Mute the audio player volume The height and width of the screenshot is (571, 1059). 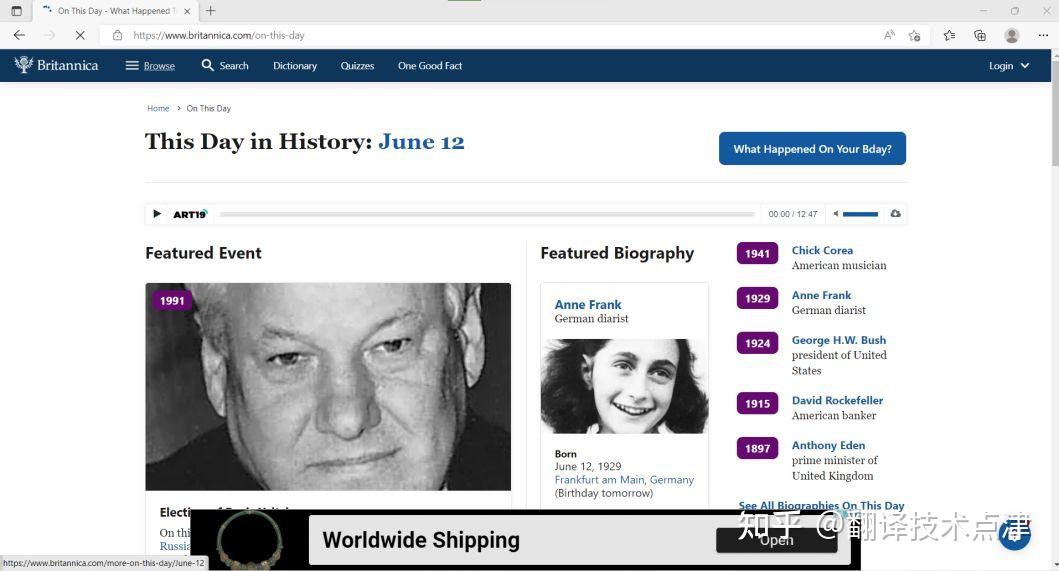point(835,214)
